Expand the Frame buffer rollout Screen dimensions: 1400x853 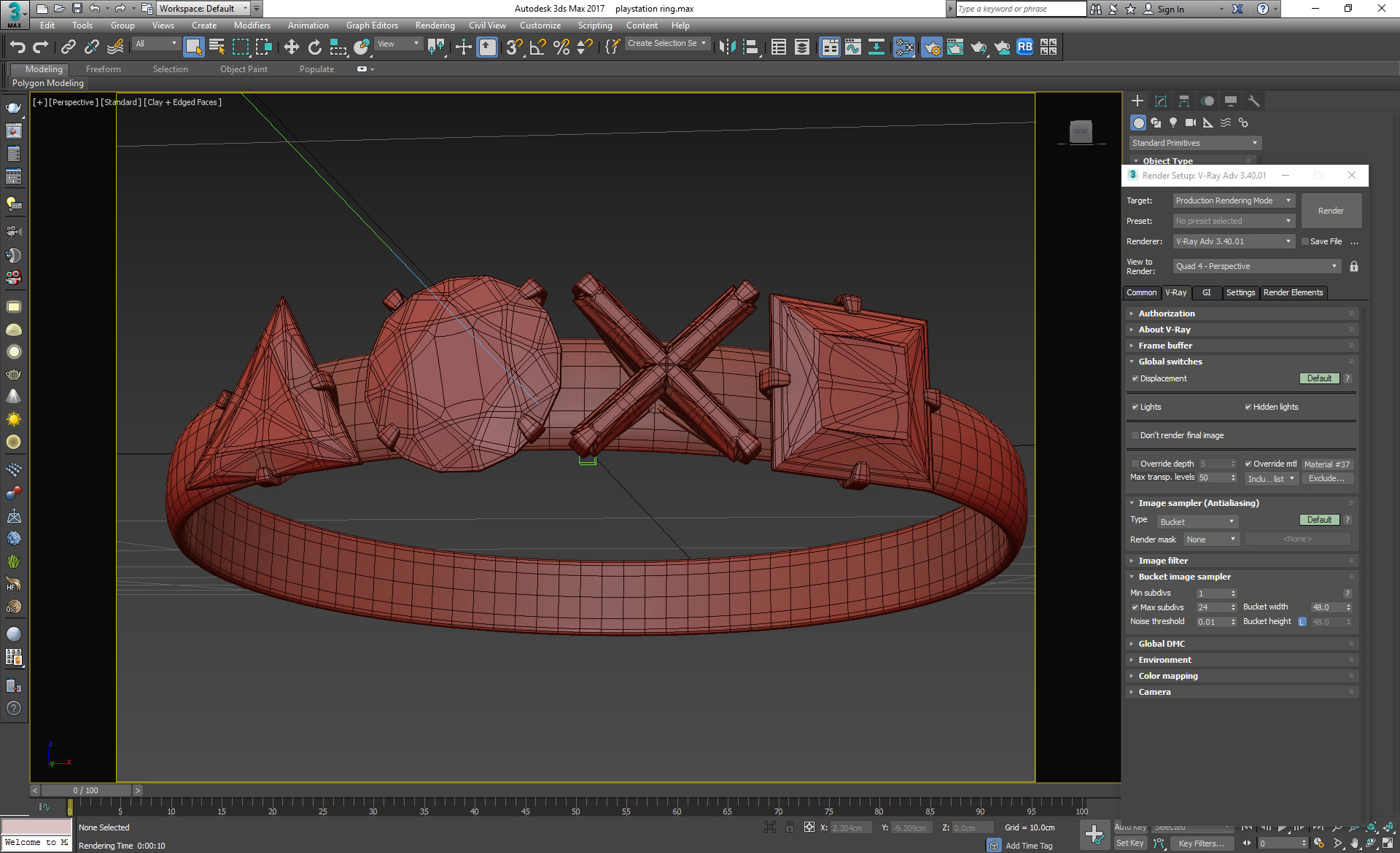point(1241,346)
